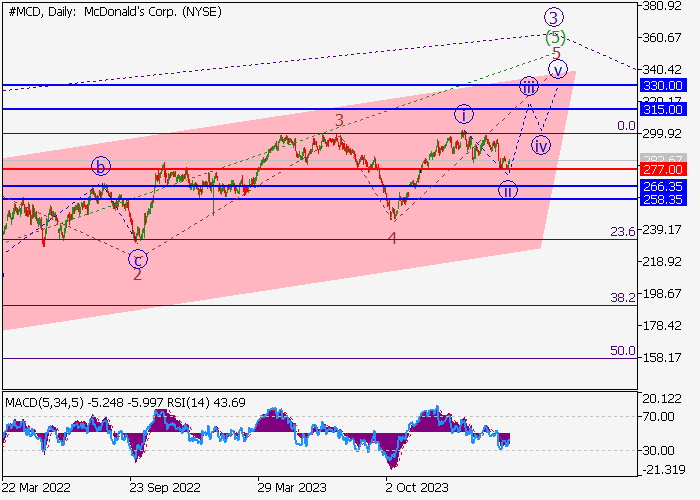Screen dimensions: 700x500
Task: Select the blue circled b wave marker
Action: 101,167
